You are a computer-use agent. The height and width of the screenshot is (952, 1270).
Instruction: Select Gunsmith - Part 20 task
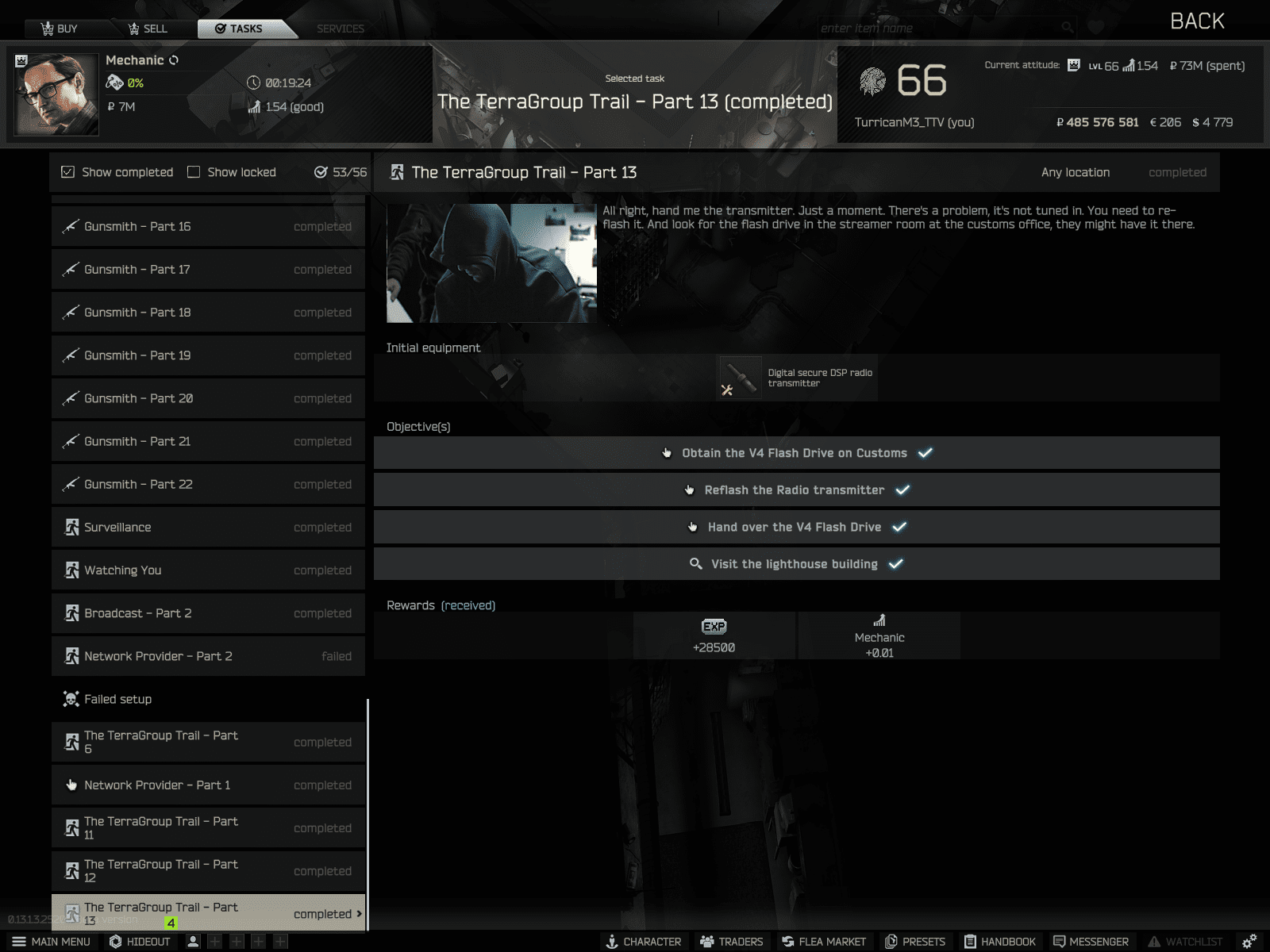coord(208,398)
